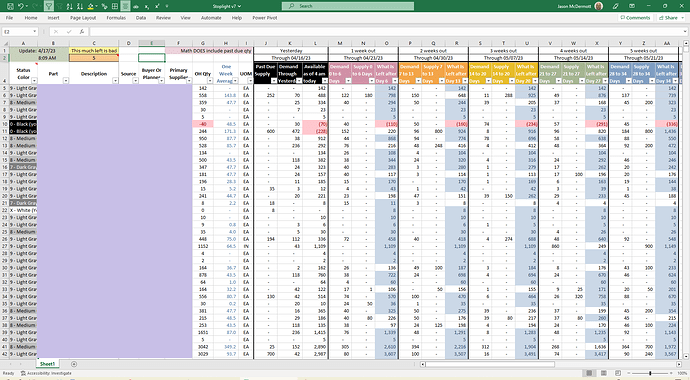Adjust the zoom slider in status bar

(x=650, y=373)
